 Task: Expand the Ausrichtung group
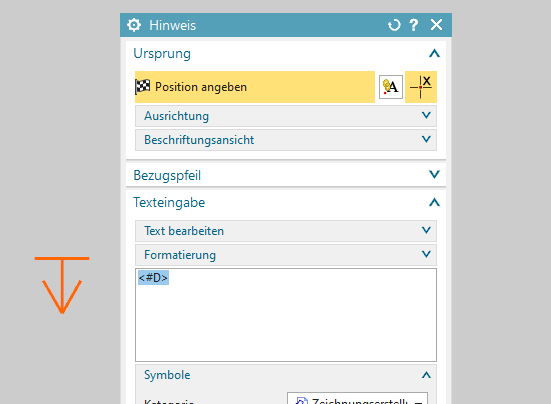click(286, 116)
